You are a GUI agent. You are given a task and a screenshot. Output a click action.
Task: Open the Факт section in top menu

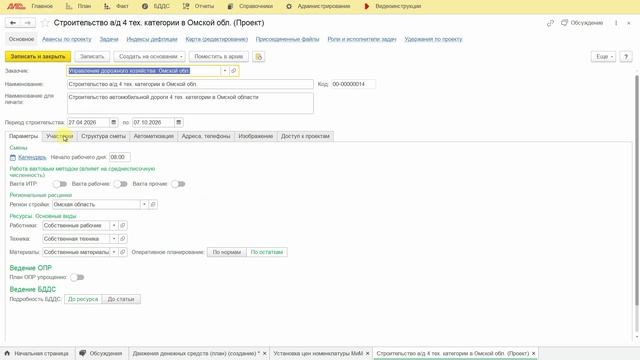point(116,6)
